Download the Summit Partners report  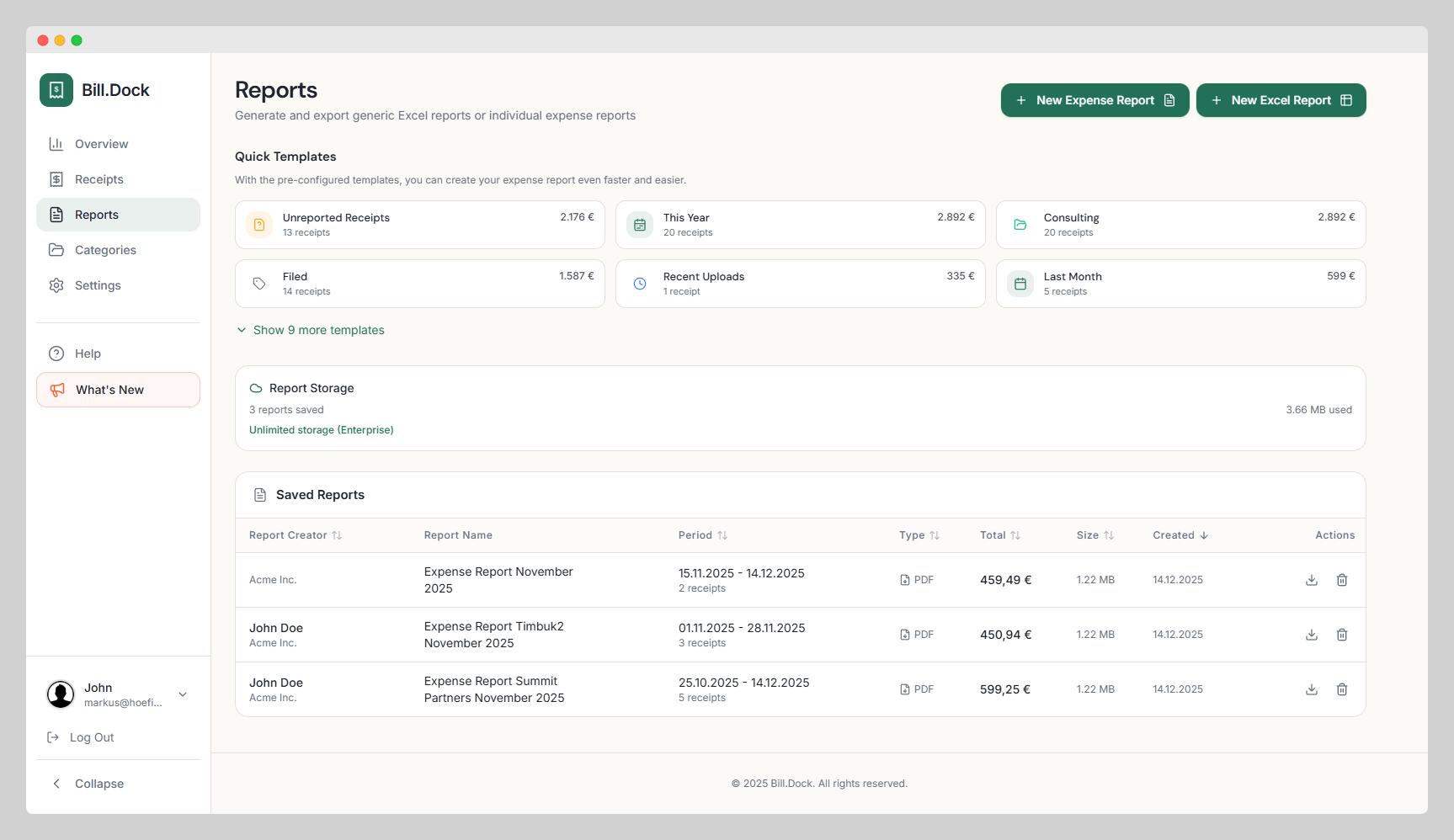(1311, 689)
